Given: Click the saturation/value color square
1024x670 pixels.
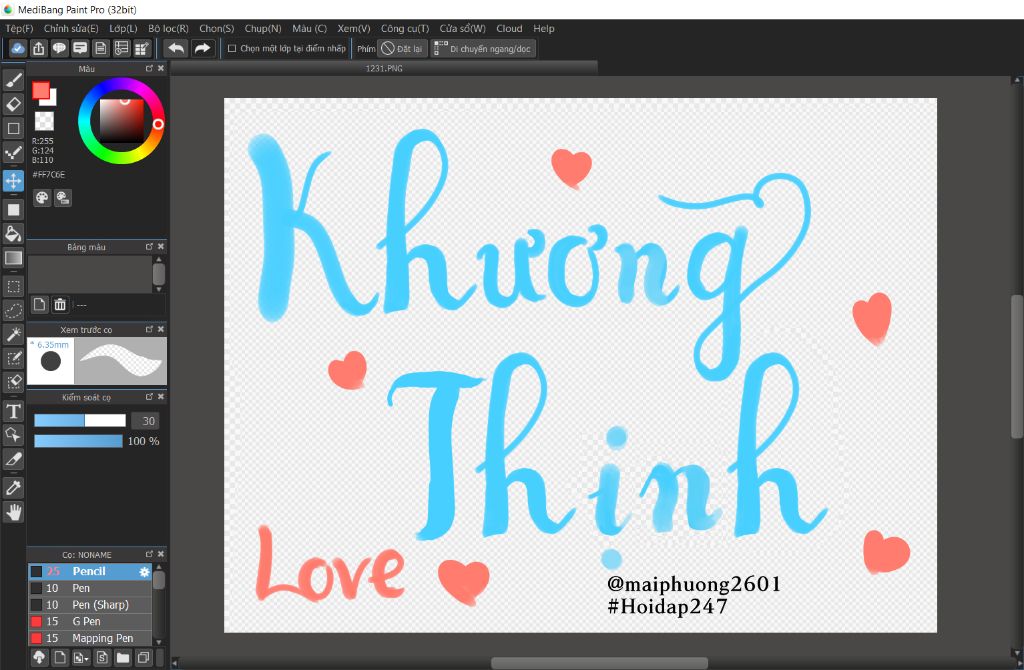Looking at the screenshot, I should [x=121, y=121].
